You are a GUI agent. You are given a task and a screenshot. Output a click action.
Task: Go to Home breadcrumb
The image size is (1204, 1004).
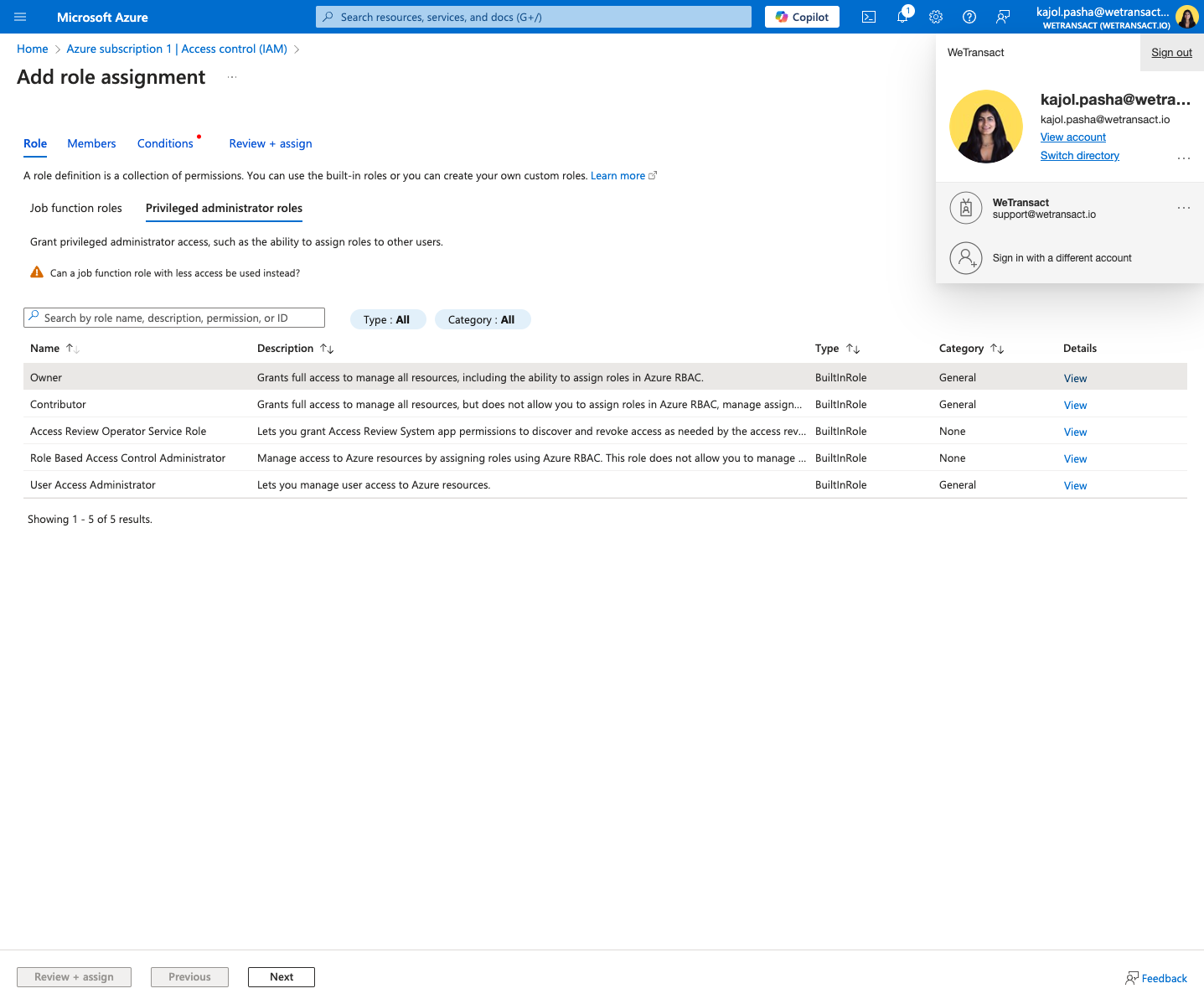point(33,49)
